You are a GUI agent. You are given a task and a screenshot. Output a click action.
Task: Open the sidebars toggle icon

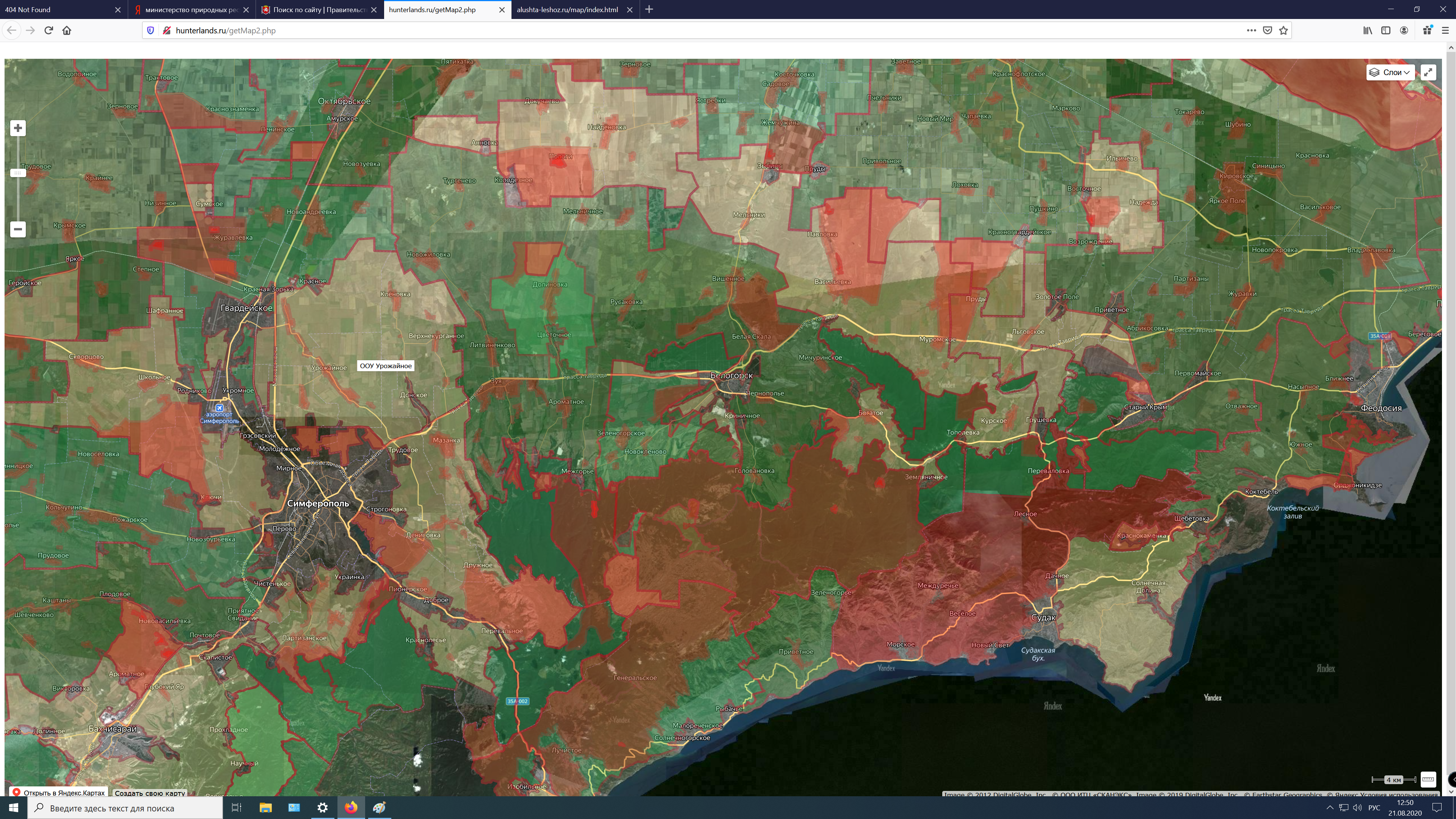(1386, 30)
